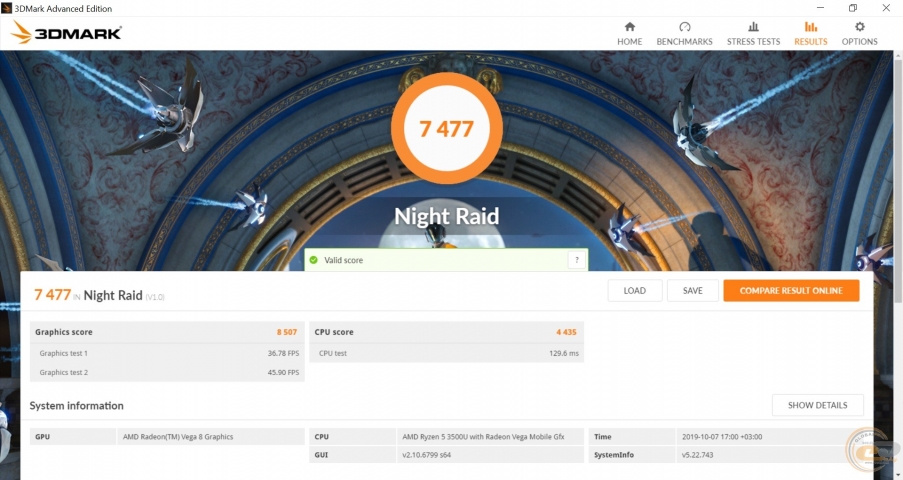The height and width of the screenshot is (480, 903).
Task: Select the CPU test row
Action: (x=446, y=353)
